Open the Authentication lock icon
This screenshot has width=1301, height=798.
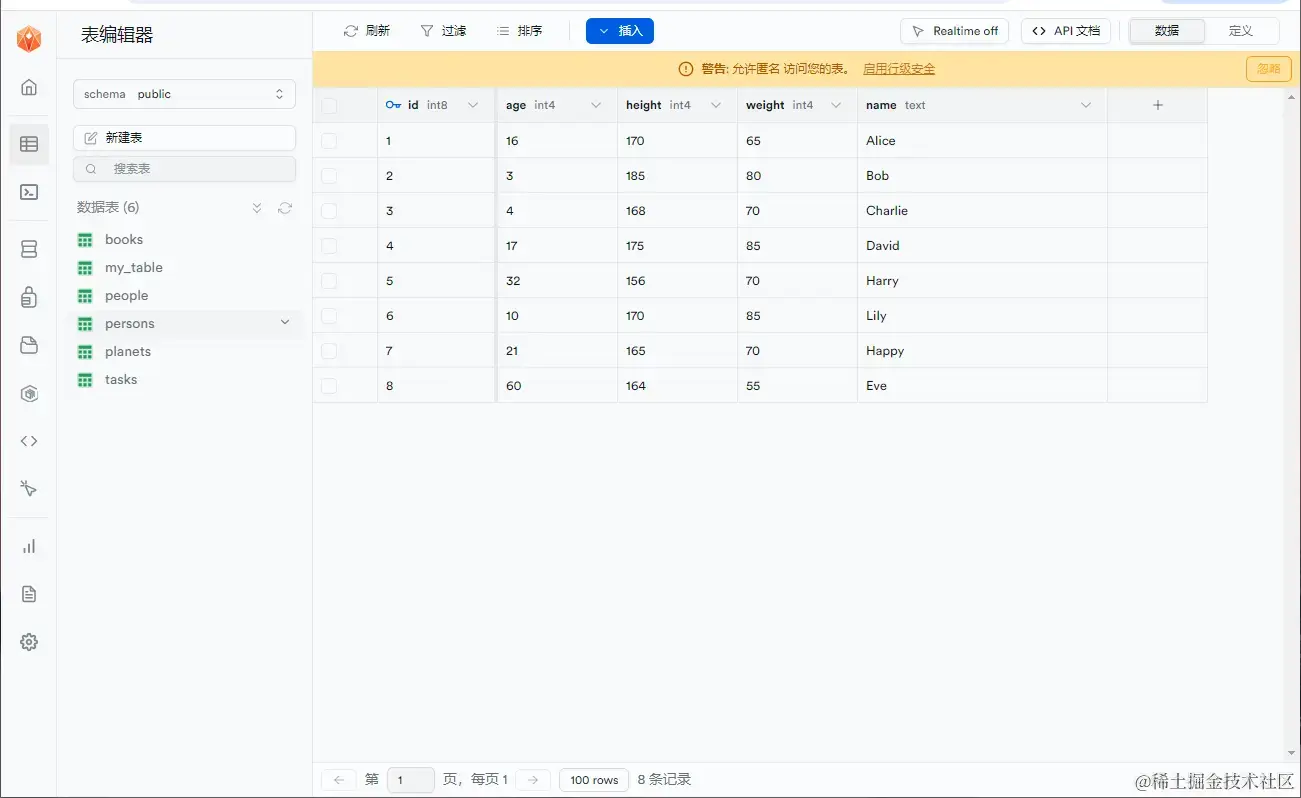point(29,297)
